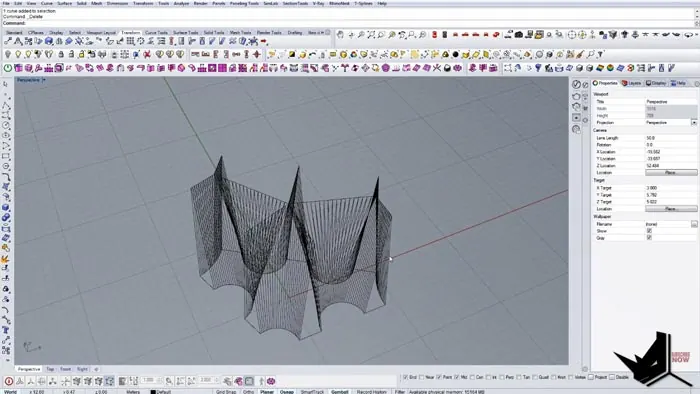Click Meters units in status bar
Image resolution: width=700 pixels, height=394 pixels.
(133, 392)
